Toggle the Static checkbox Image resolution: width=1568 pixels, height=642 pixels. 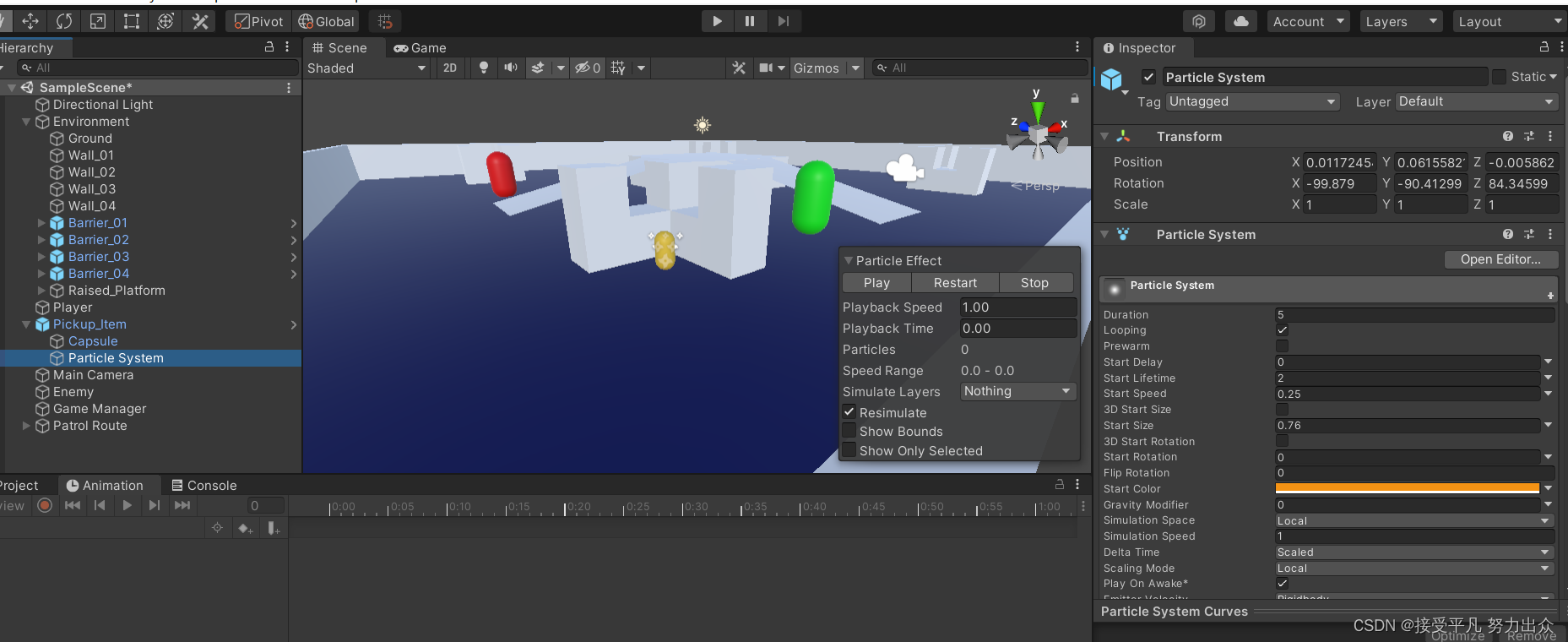(1499, 77)
